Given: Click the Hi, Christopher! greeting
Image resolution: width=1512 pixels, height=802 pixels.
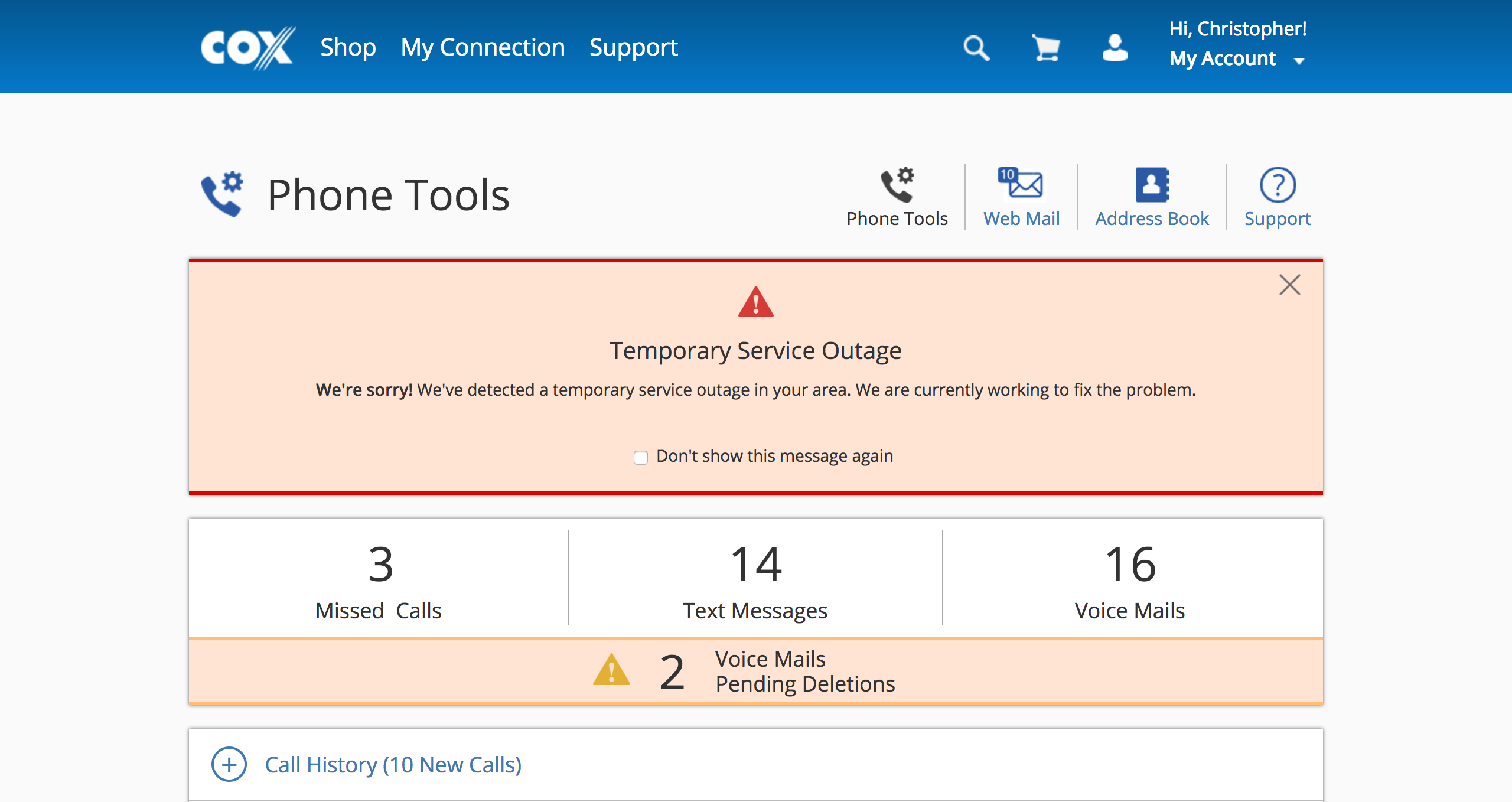Looking at the screenshot, I should pos(1238,28).
